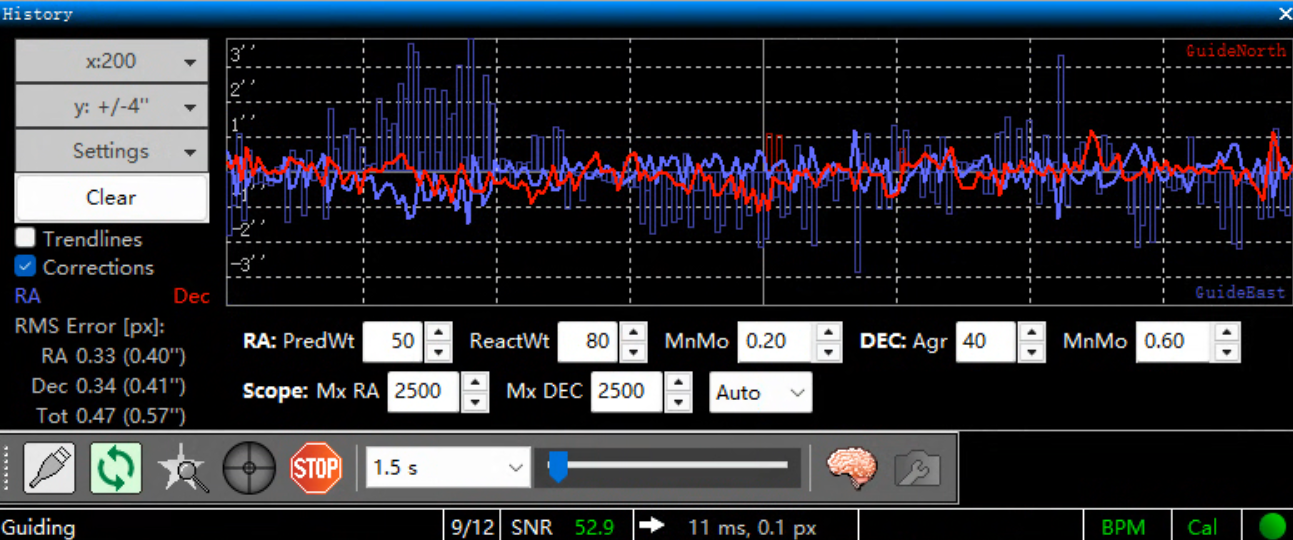1293x540 pixels.
Task: Click the Cal status label
Action: tap(1202, 527)
